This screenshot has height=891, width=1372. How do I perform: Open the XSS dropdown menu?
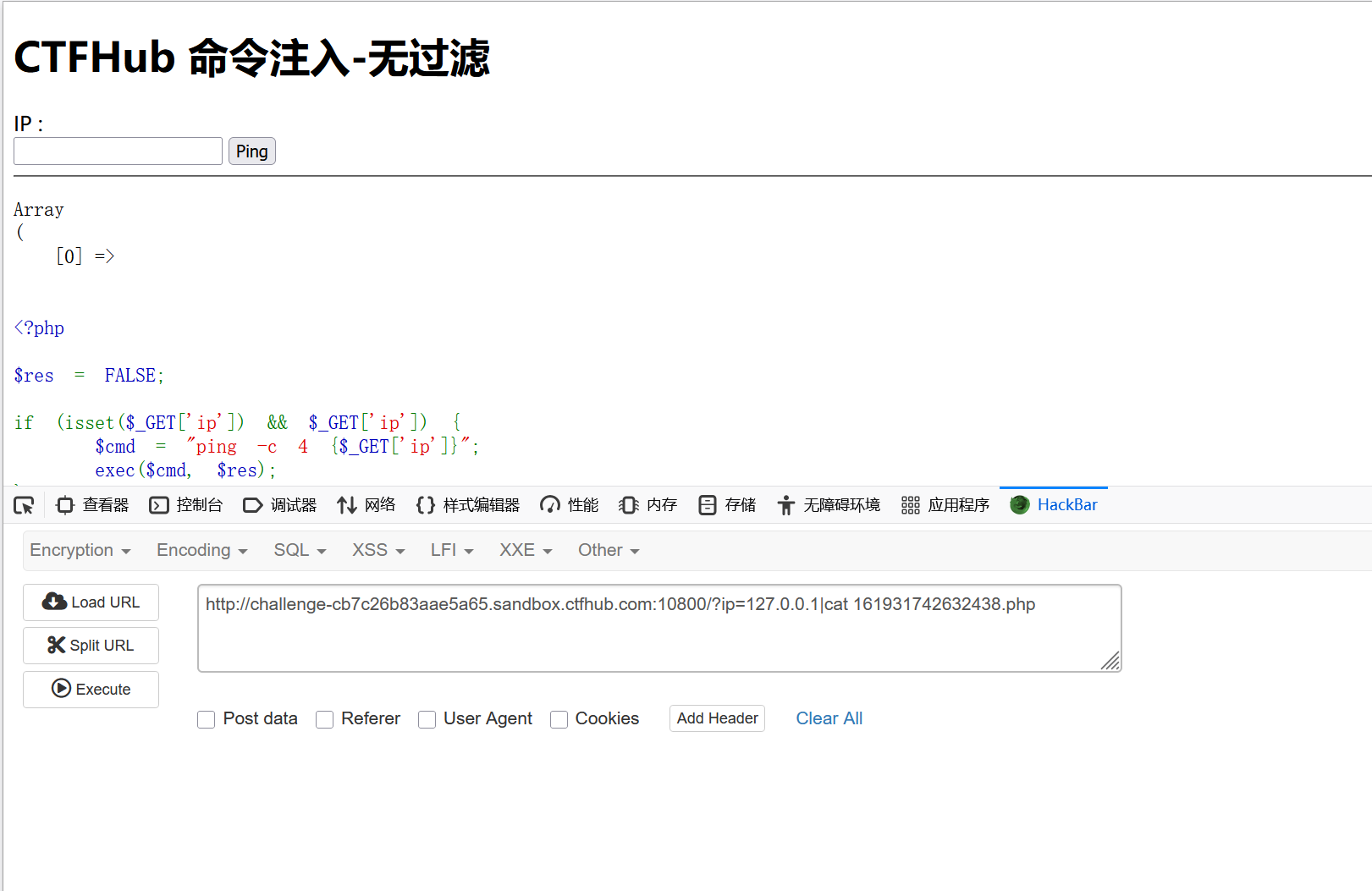point(378,550)
